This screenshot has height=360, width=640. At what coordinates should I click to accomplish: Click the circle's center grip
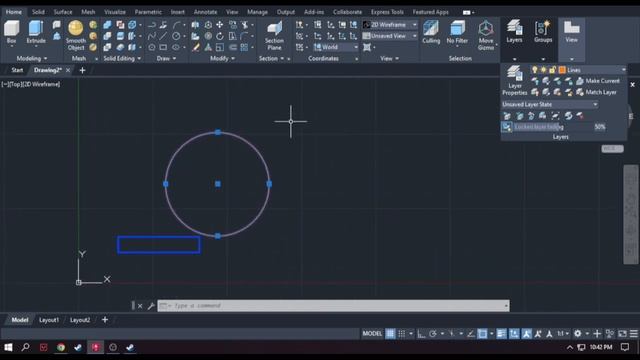[218, 184]
